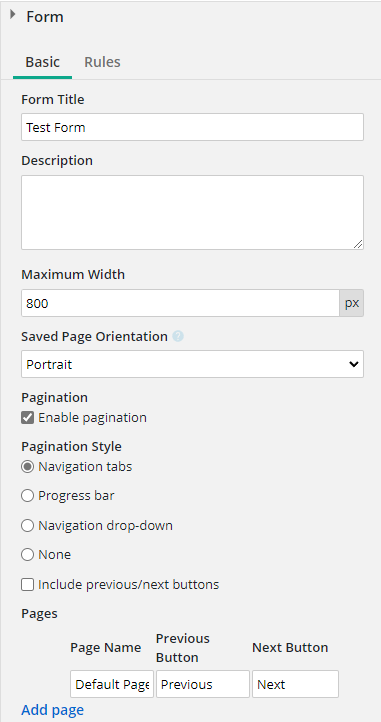This screenshot has width=381, height=722.
Task: Open the Saved Page Orientation dropdown
Action: pyautogui.click(x=192, y=364)
